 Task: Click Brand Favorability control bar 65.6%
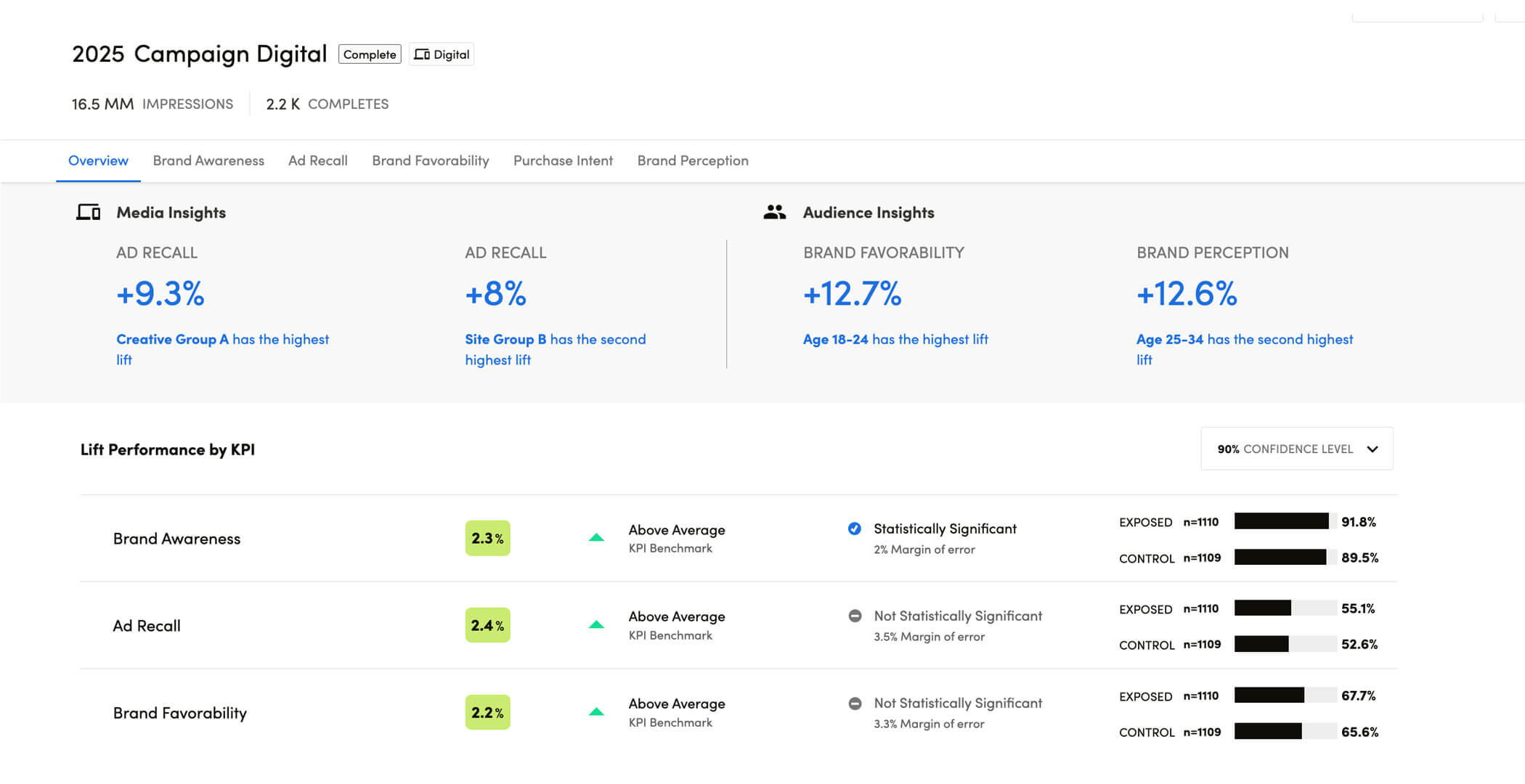tap(1285, 731)
